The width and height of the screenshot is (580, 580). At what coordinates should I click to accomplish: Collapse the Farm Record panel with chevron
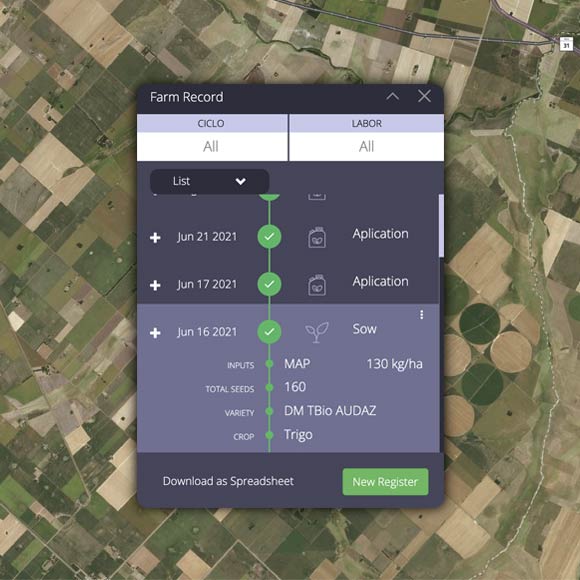392,97
